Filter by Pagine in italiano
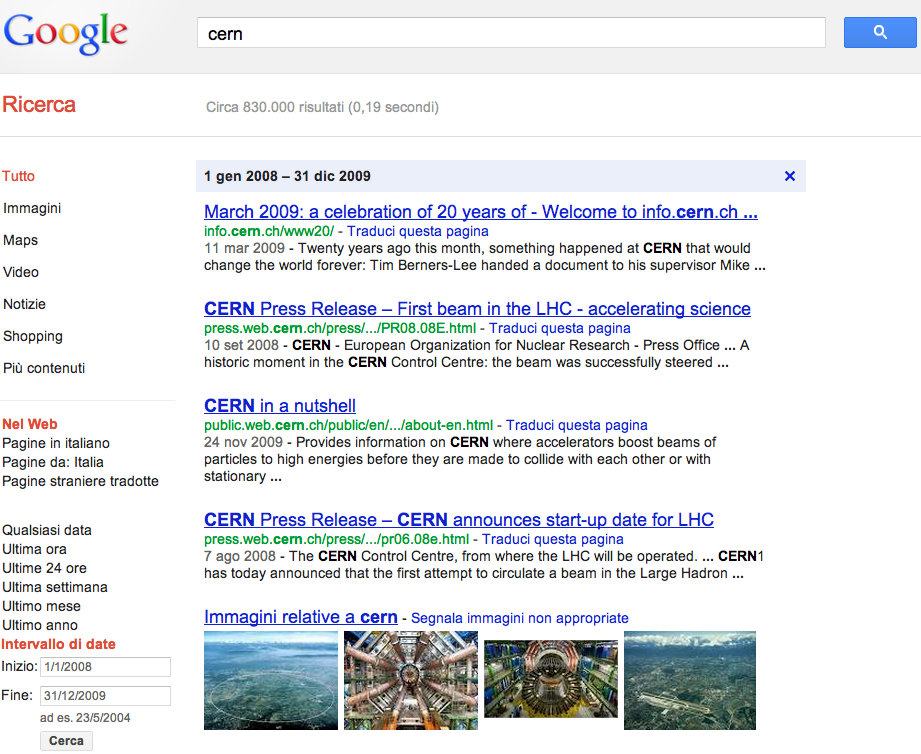 point(56,443)
